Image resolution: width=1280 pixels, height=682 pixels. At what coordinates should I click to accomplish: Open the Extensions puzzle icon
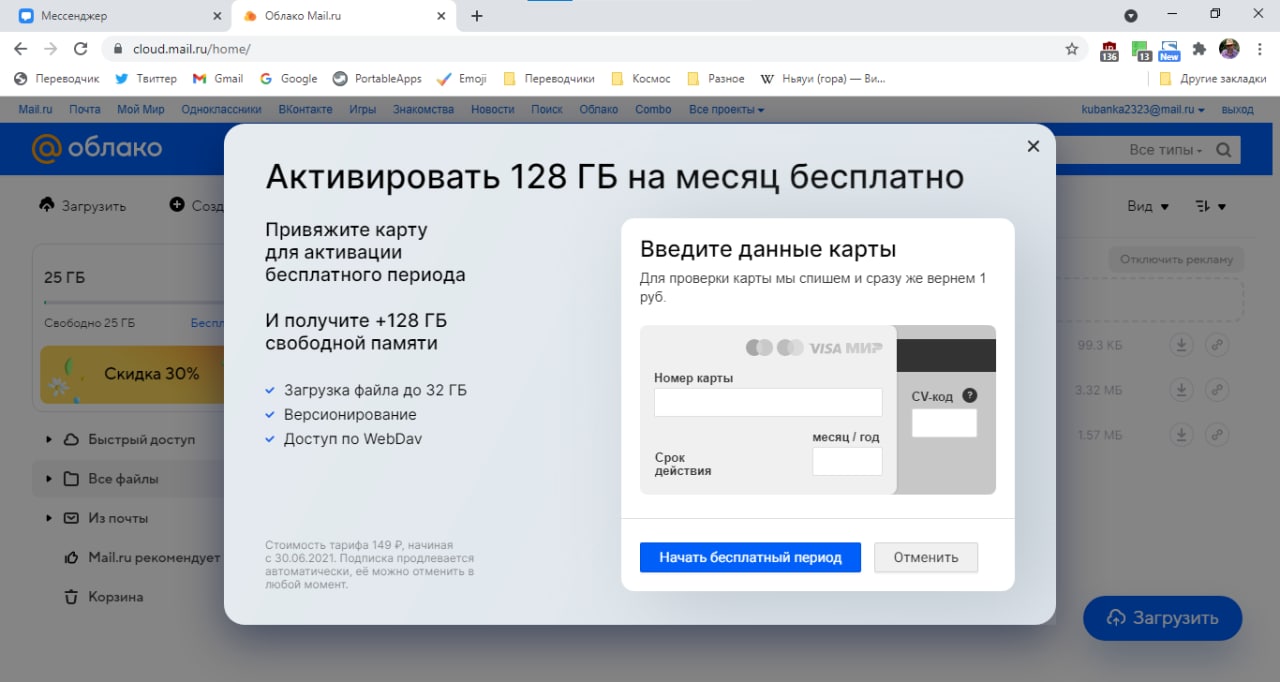pyautogui.click(x=1200, y=49)
